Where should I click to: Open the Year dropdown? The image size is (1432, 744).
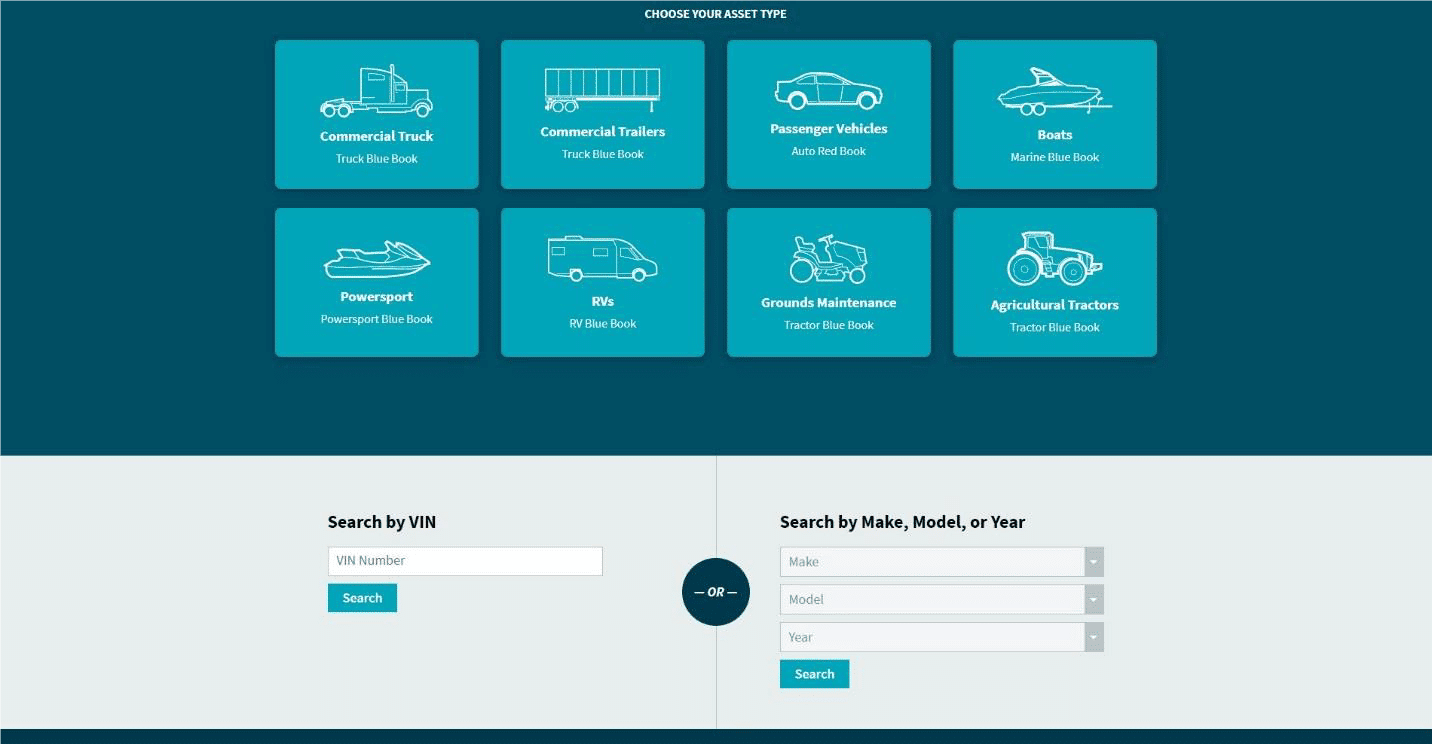point(942,637)
